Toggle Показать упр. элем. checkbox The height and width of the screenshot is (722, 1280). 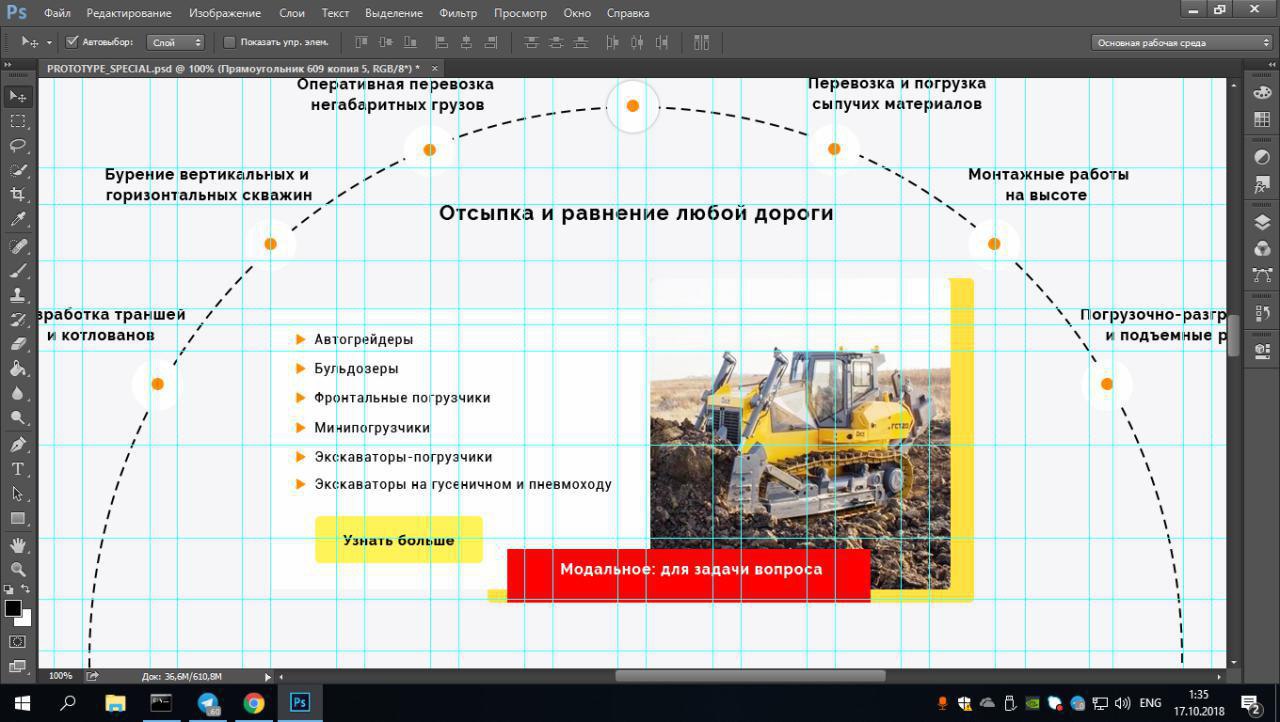[229, 42]
